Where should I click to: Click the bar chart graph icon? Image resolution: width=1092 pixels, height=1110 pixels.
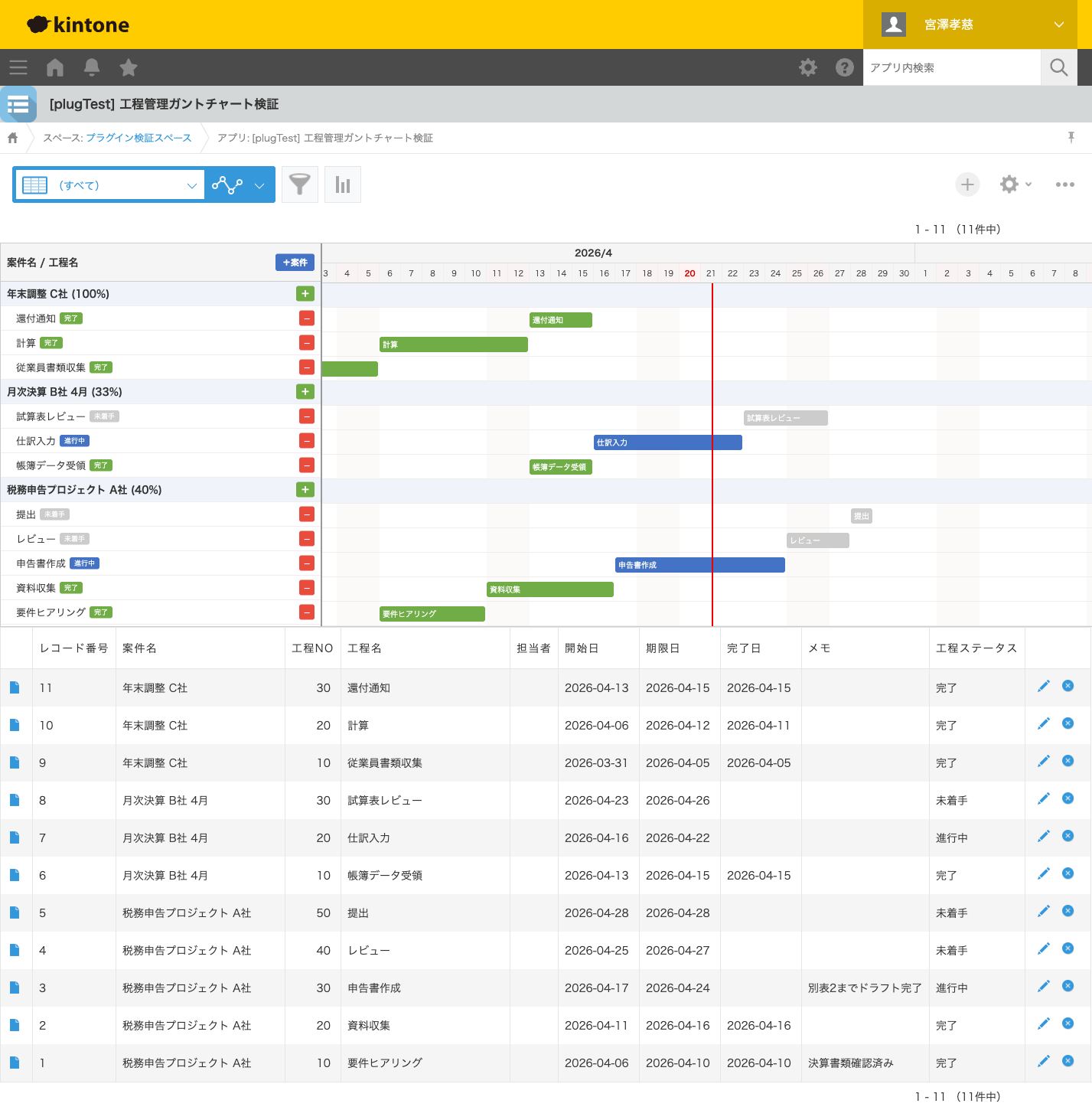(x=343, y=184)
